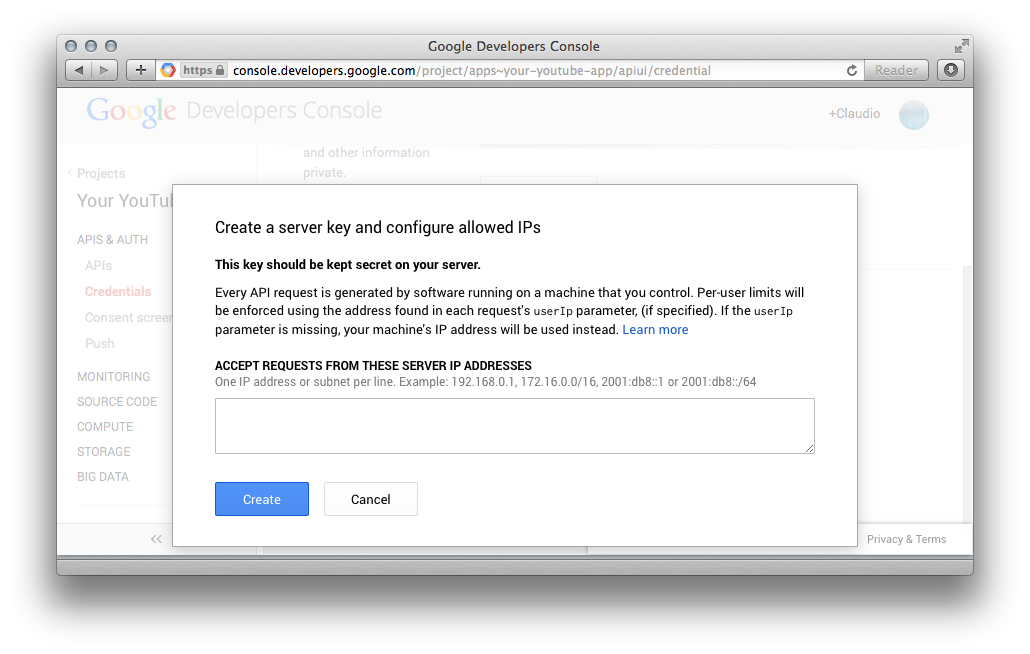Click the reload icon in the address bar
Image resolution: width=1030 pixels, height=654 pixels.
point(851,70)
